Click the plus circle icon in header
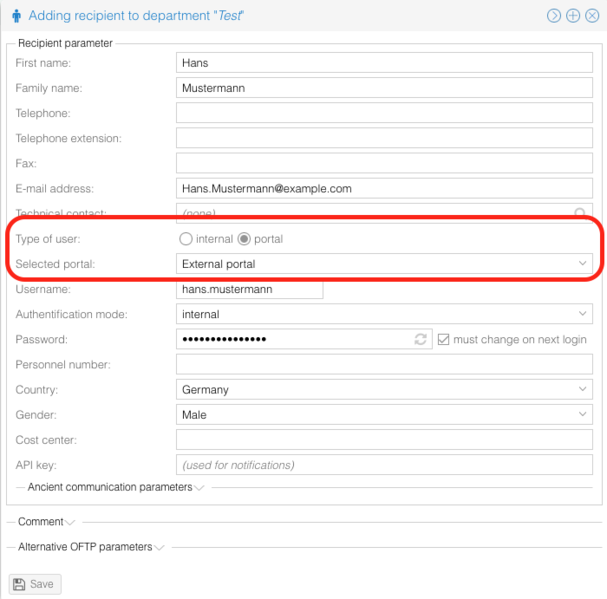Image resolution: width=607 pixels, height=599 pixels. (573, 16)
